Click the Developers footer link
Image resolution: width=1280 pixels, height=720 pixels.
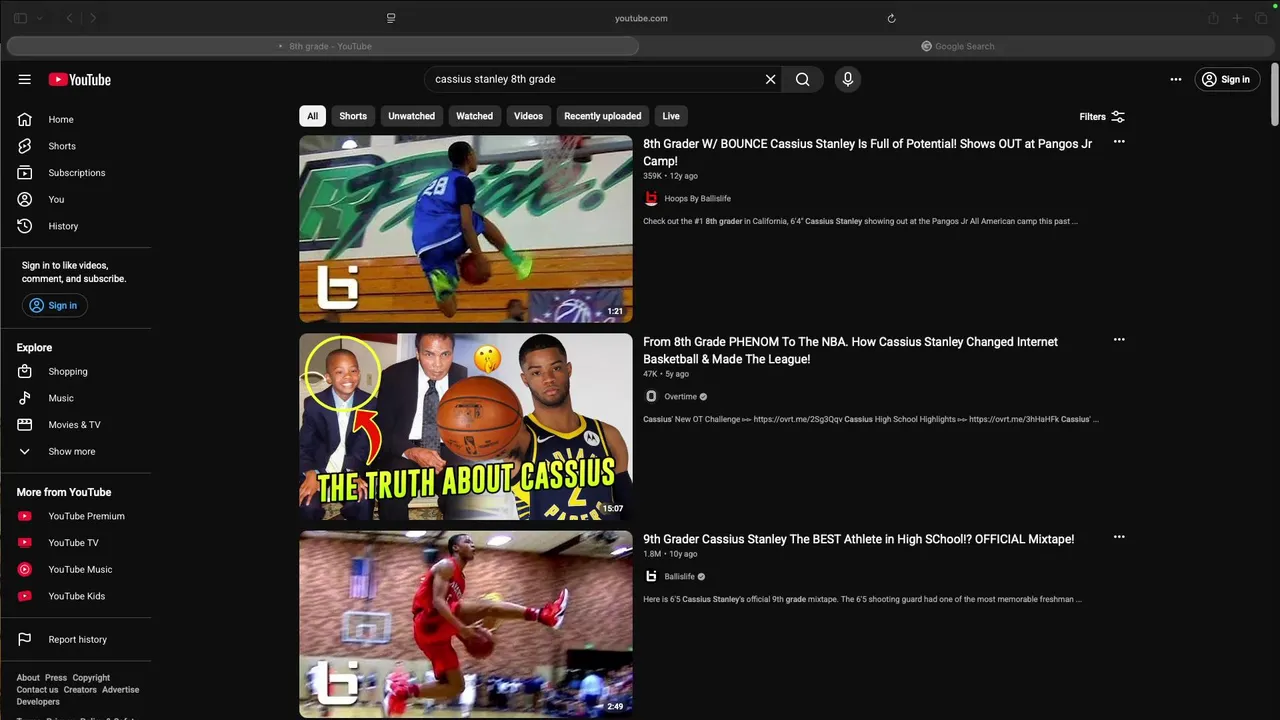pyautogui.click(x=38, y=702)
